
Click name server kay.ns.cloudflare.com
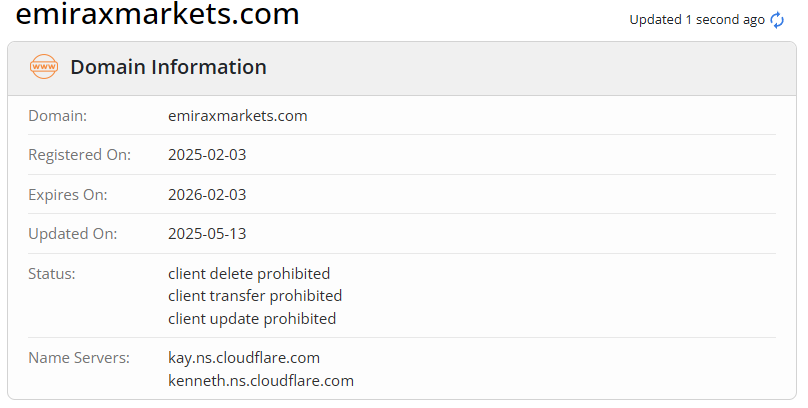(244, 358)
